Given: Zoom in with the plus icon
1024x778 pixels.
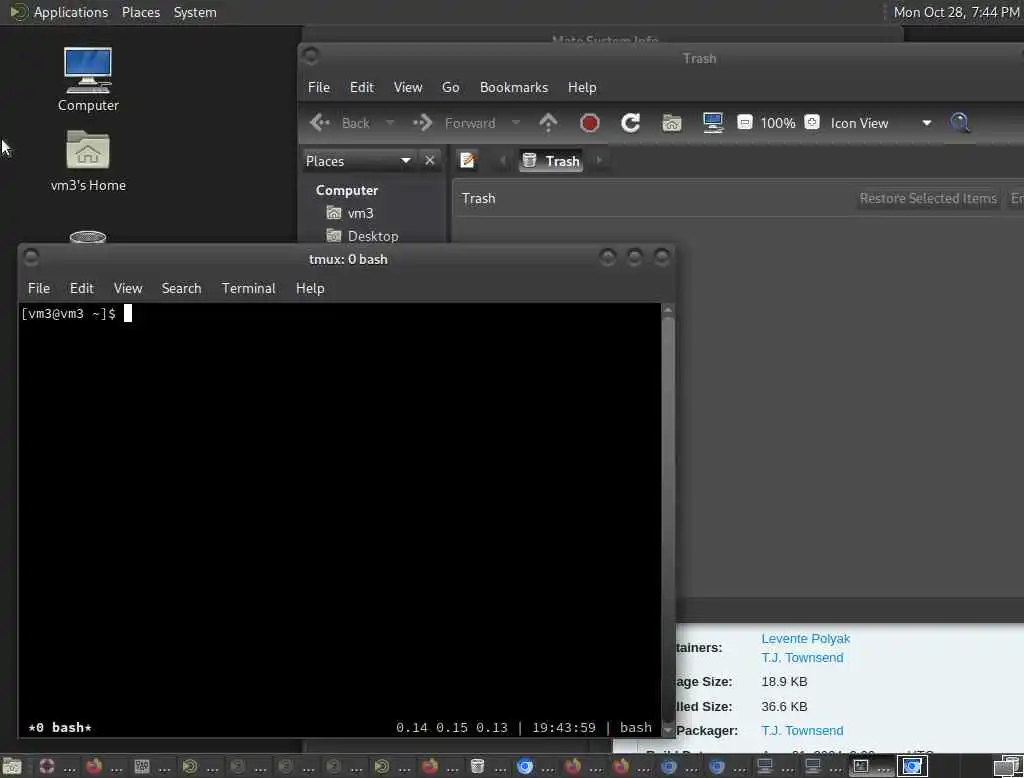Looking at the screenshot, I should point(812,123).
